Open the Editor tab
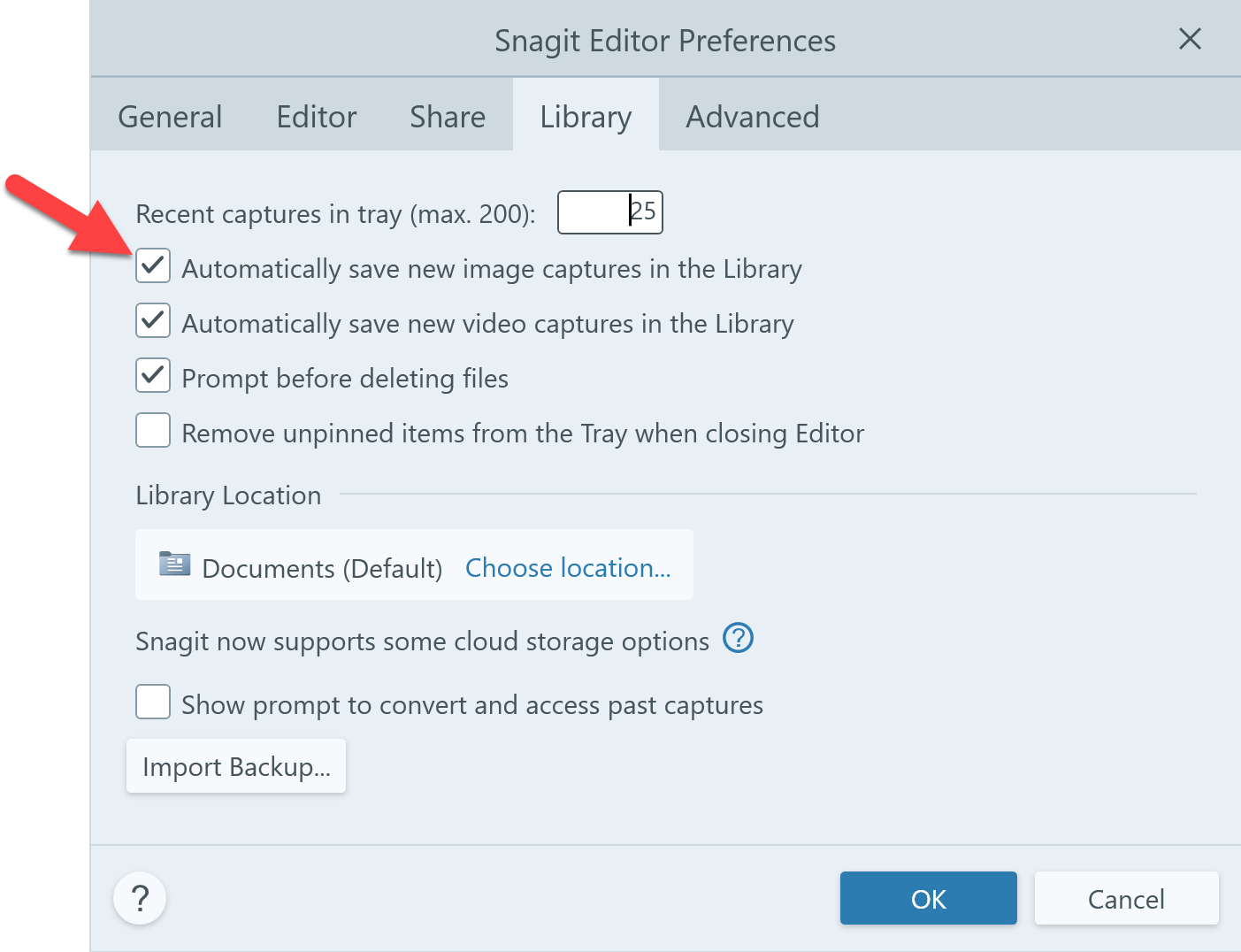 [316, 117]
